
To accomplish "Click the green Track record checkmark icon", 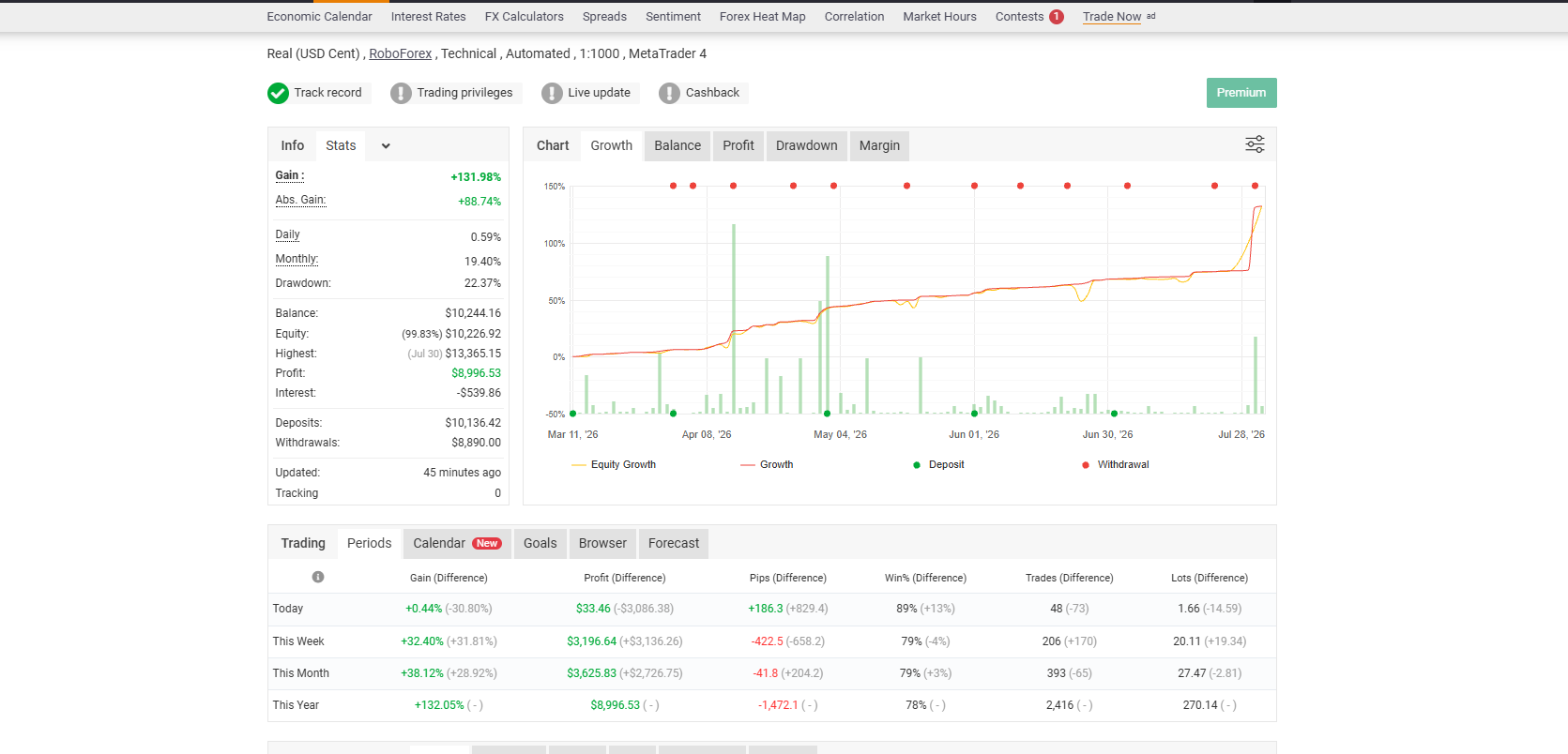I will coord(278,93).
